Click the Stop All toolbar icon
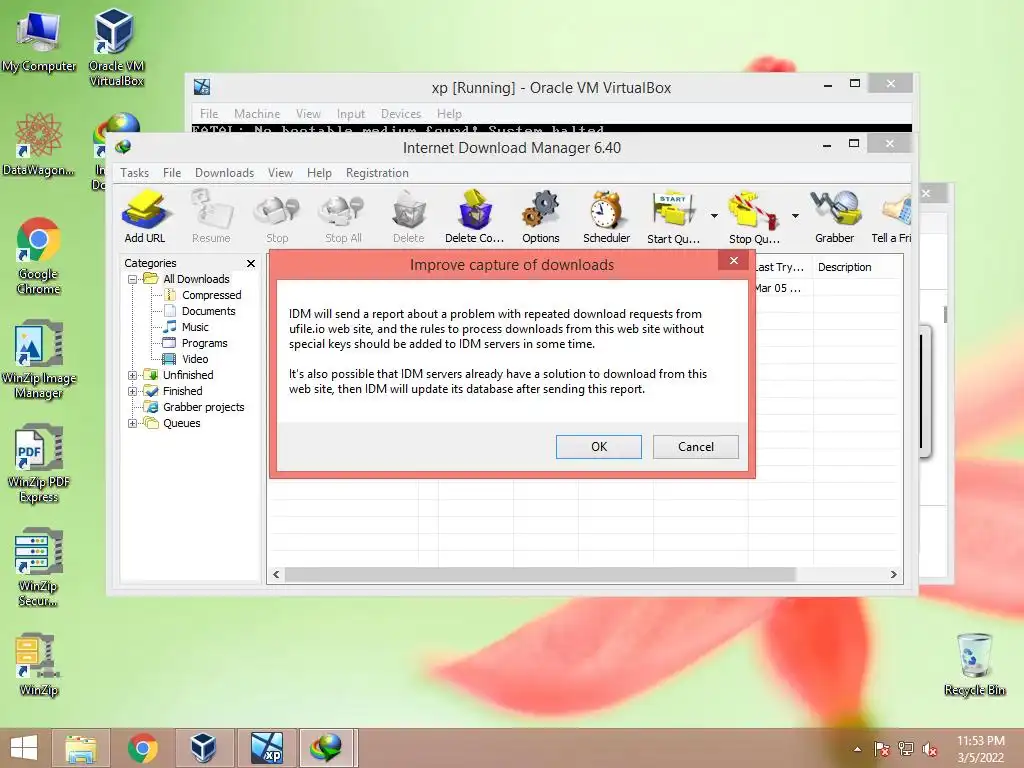The width and height of the screenshot is (1024, 768). coord(343,217)
